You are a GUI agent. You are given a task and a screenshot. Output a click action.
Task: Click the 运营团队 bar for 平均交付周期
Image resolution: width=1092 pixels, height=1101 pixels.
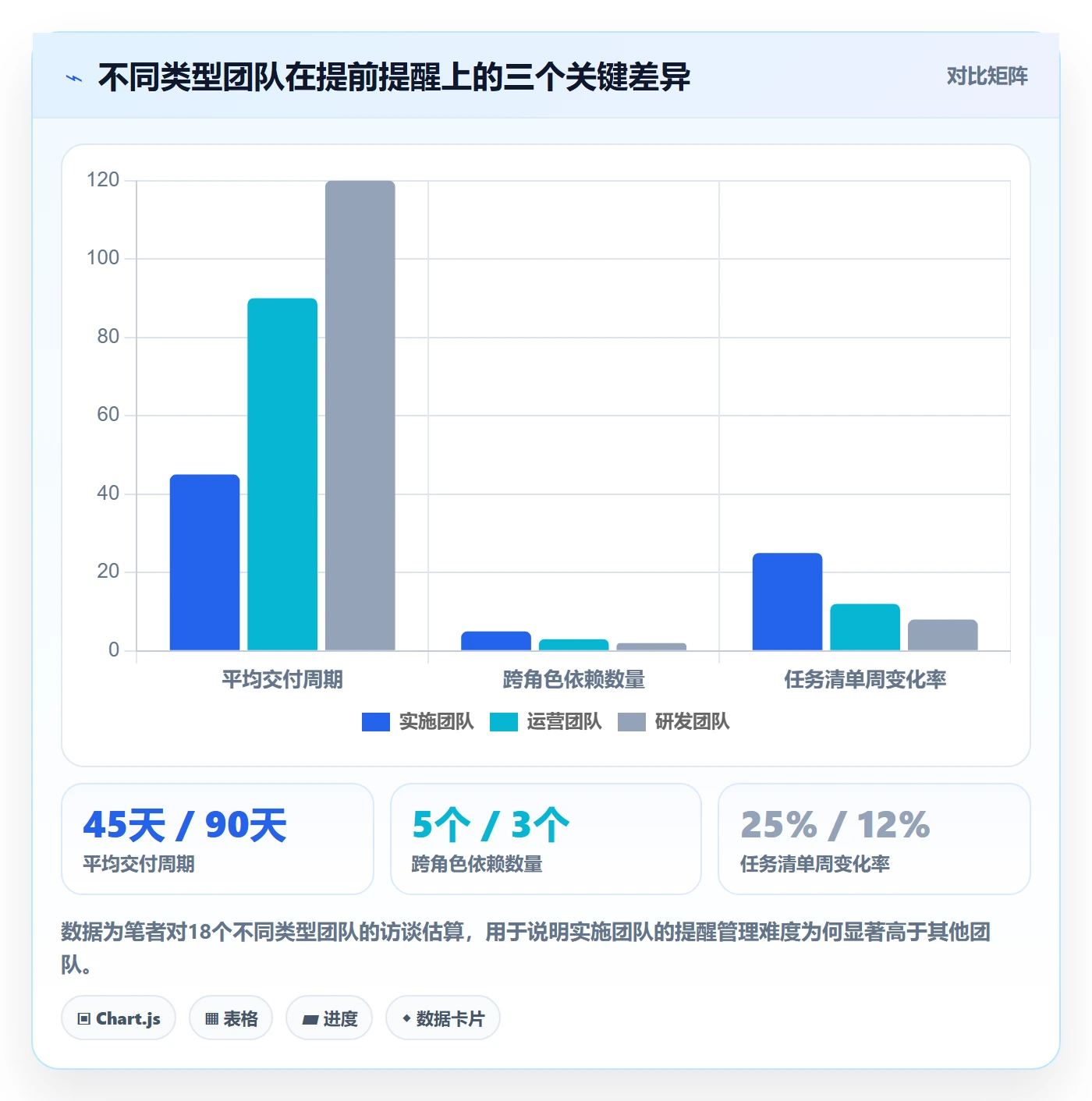pos(282,474)
